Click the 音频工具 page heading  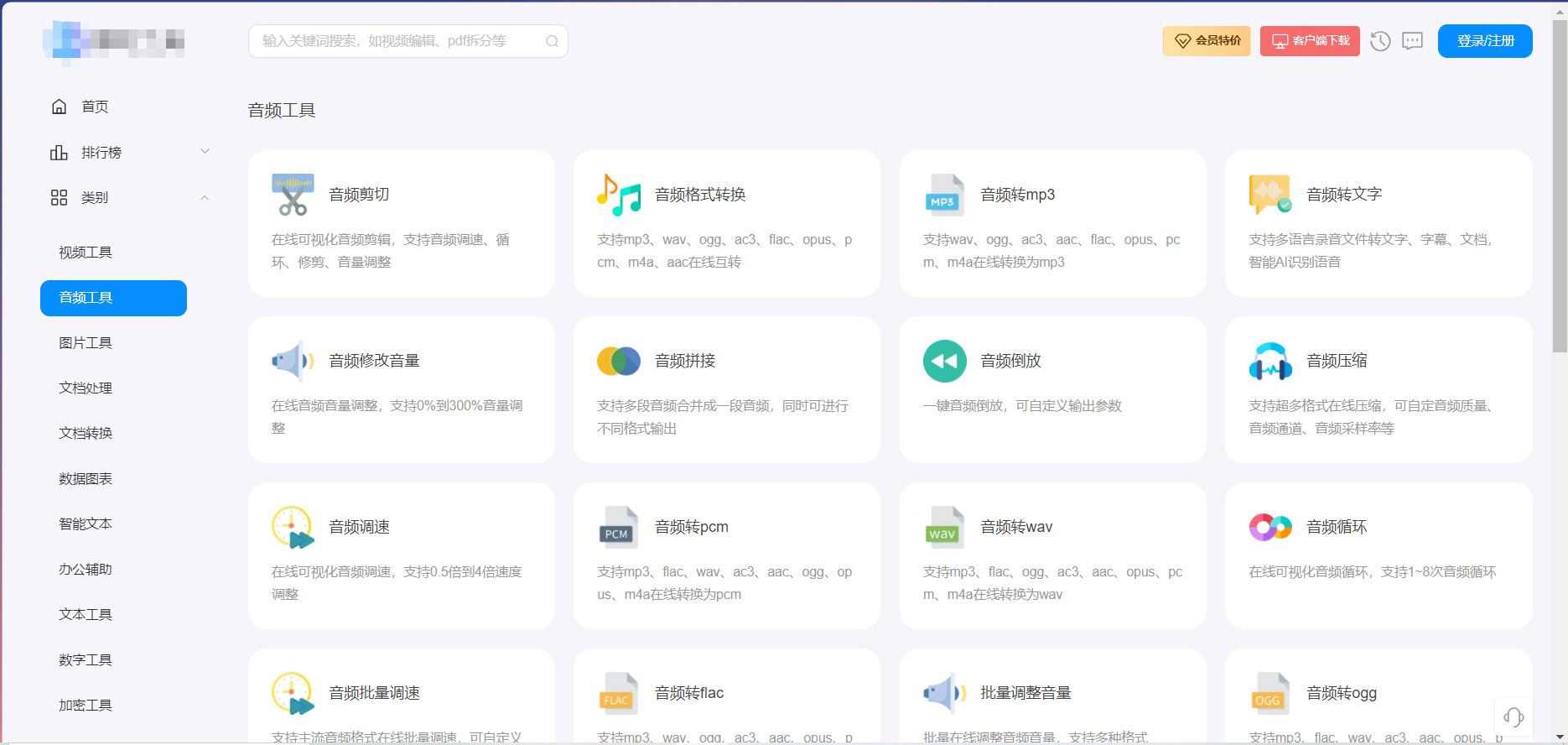click(282, 111)
